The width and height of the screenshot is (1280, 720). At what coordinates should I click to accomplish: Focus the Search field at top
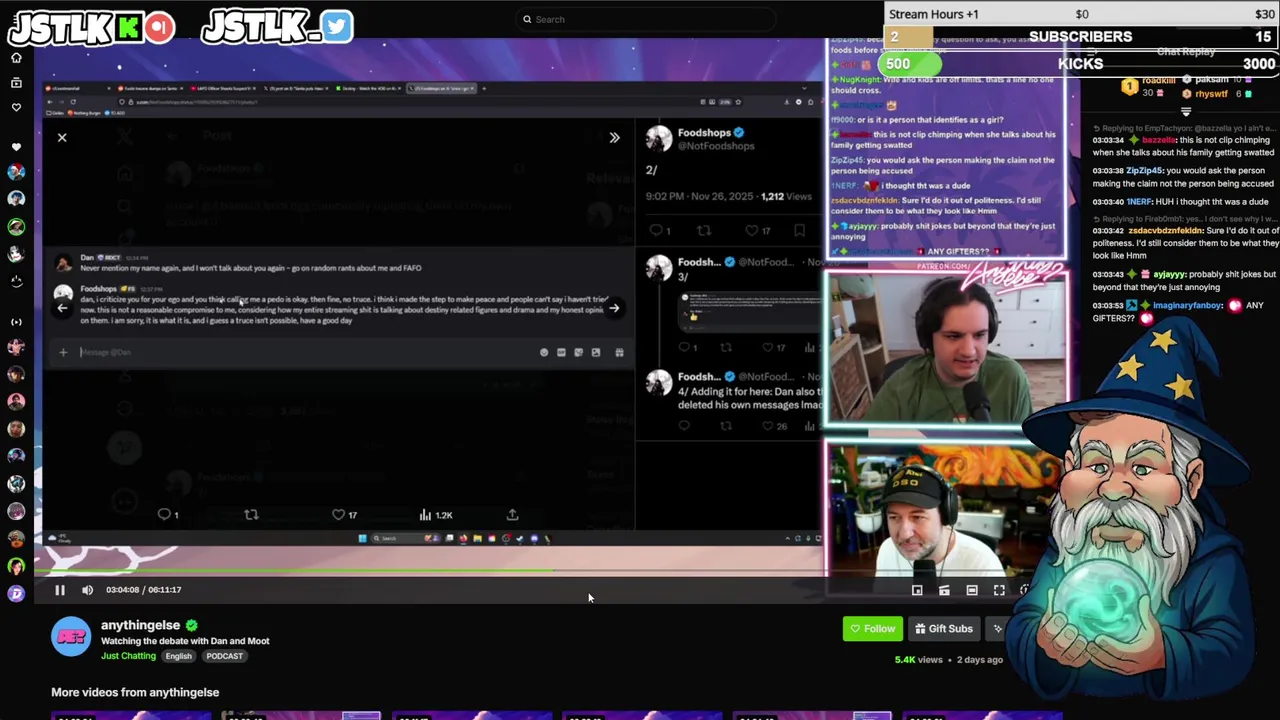pos(645,19)
